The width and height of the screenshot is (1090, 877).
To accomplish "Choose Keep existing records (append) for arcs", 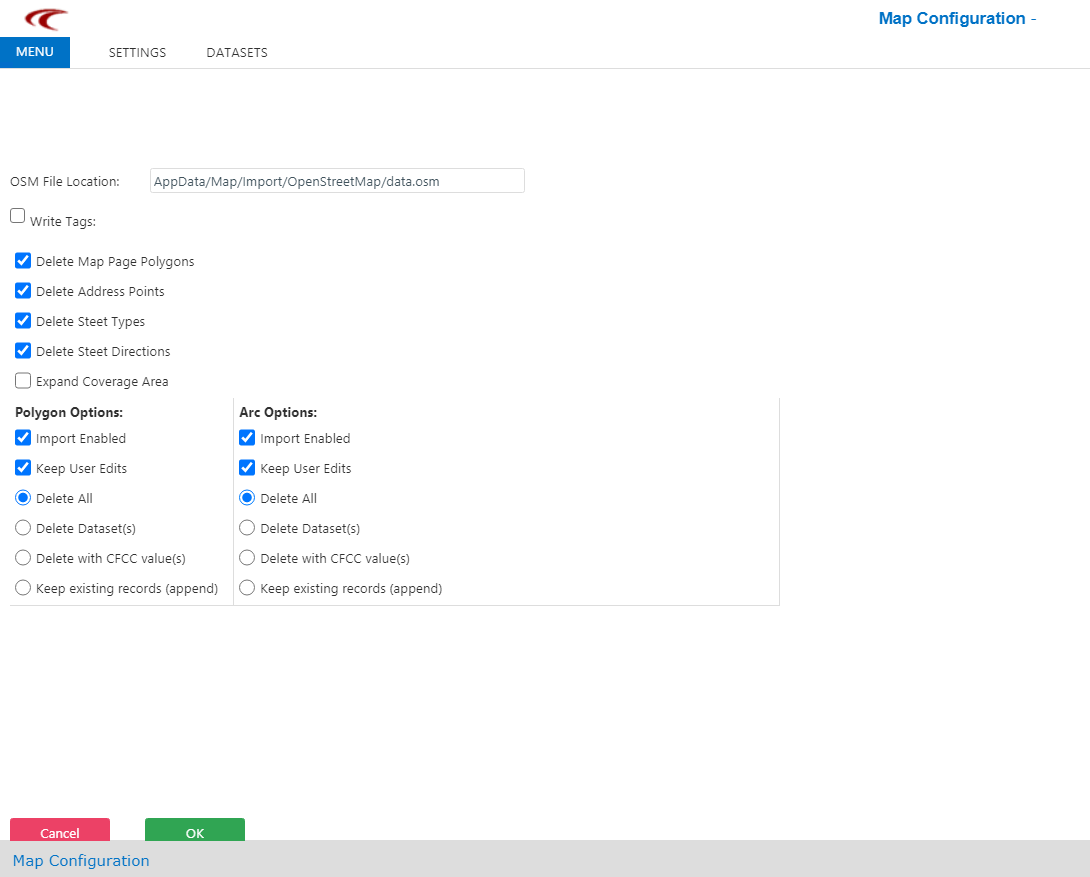I will coord(247,588).
